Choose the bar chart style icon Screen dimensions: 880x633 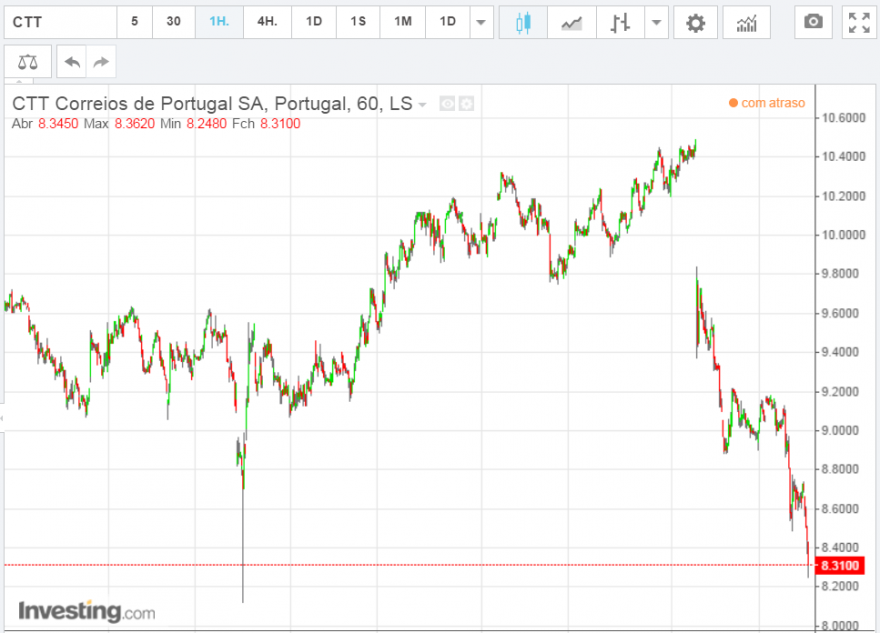click(x=620, y=22)
